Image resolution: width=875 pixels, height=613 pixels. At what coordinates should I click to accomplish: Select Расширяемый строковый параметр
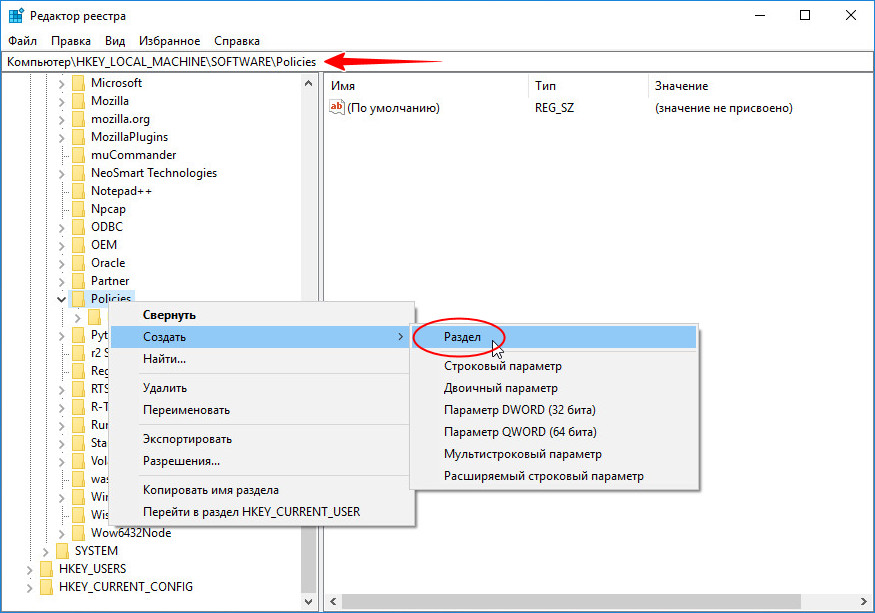coord(554,476)
